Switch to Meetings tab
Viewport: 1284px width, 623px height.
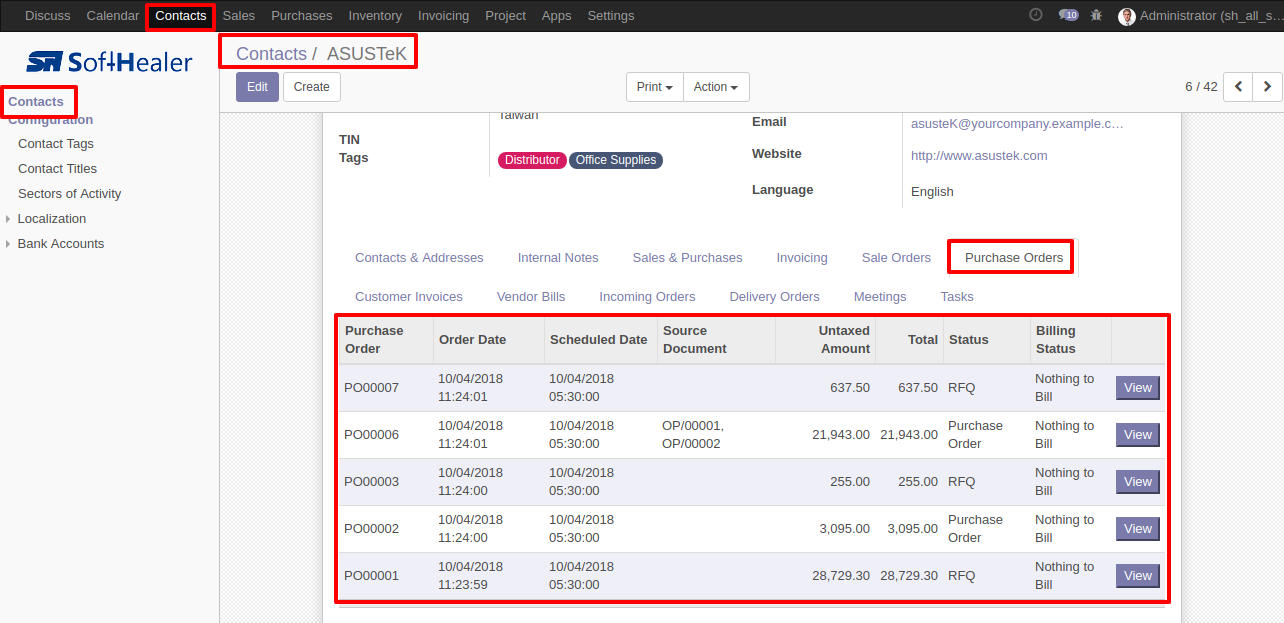click(x=880, y=297)
